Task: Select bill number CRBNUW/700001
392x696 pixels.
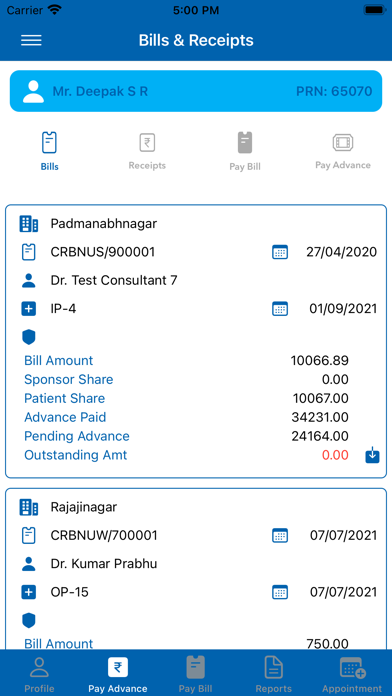Action: (x=104, y=535)
